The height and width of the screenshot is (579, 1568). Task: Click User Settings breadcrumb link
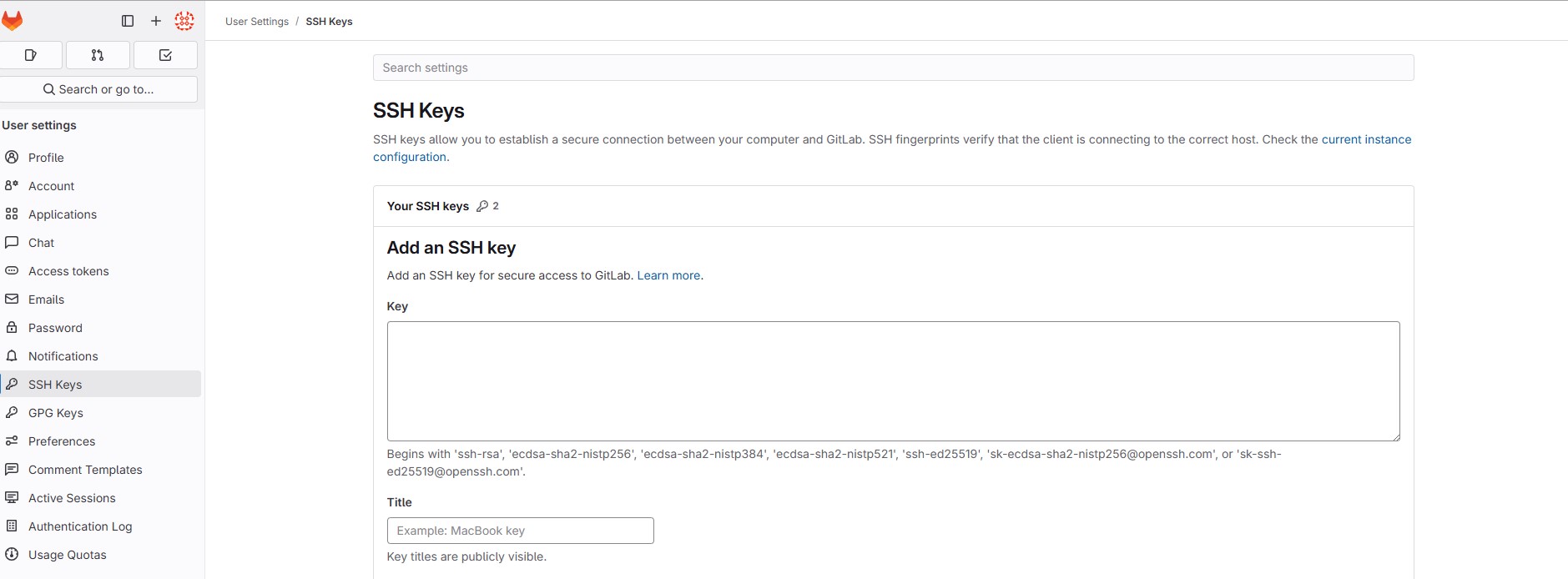(x=257, y=22)
